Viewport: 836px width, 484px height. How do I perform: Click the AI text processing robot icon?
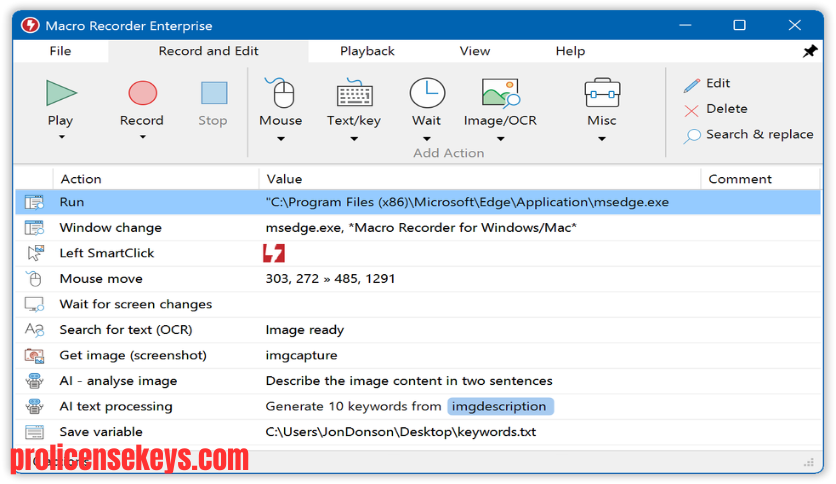(x=34, y=407)
